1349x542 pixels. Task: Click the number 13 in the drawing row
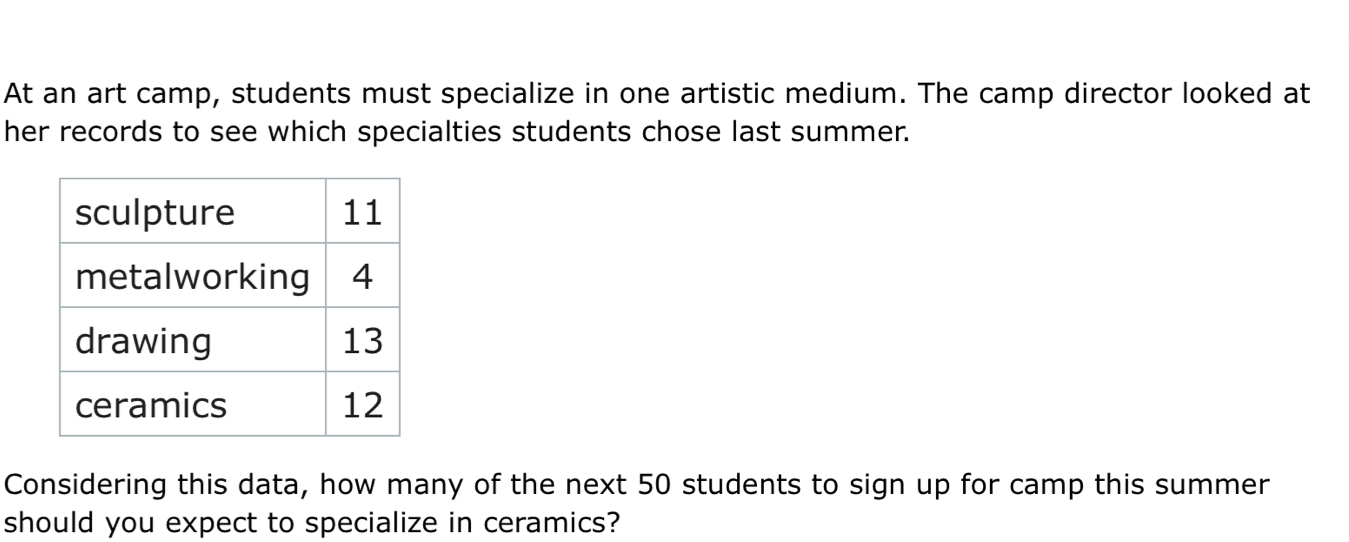point(362,342)
